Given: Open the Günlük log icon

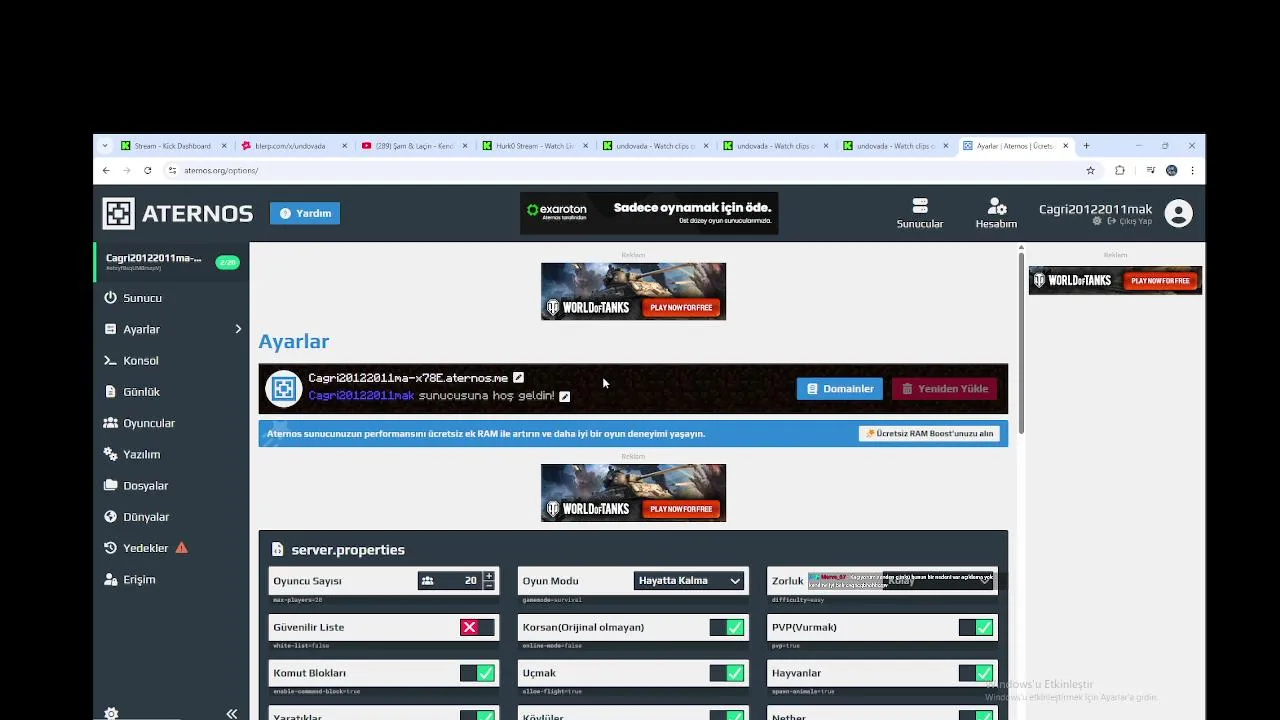Looking at the screenshot, I should click(111, 392).
